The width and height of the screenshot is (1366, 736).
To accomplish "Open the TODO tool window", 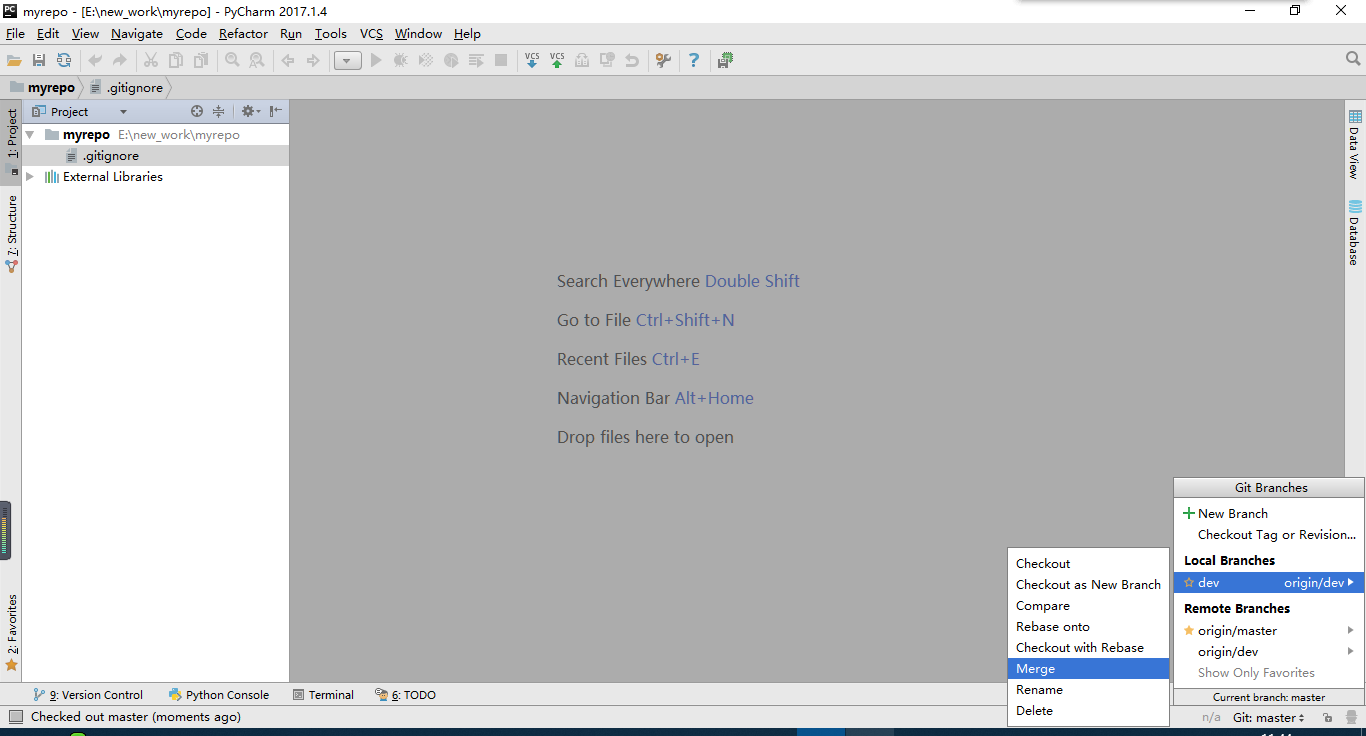I will (405, 695).
